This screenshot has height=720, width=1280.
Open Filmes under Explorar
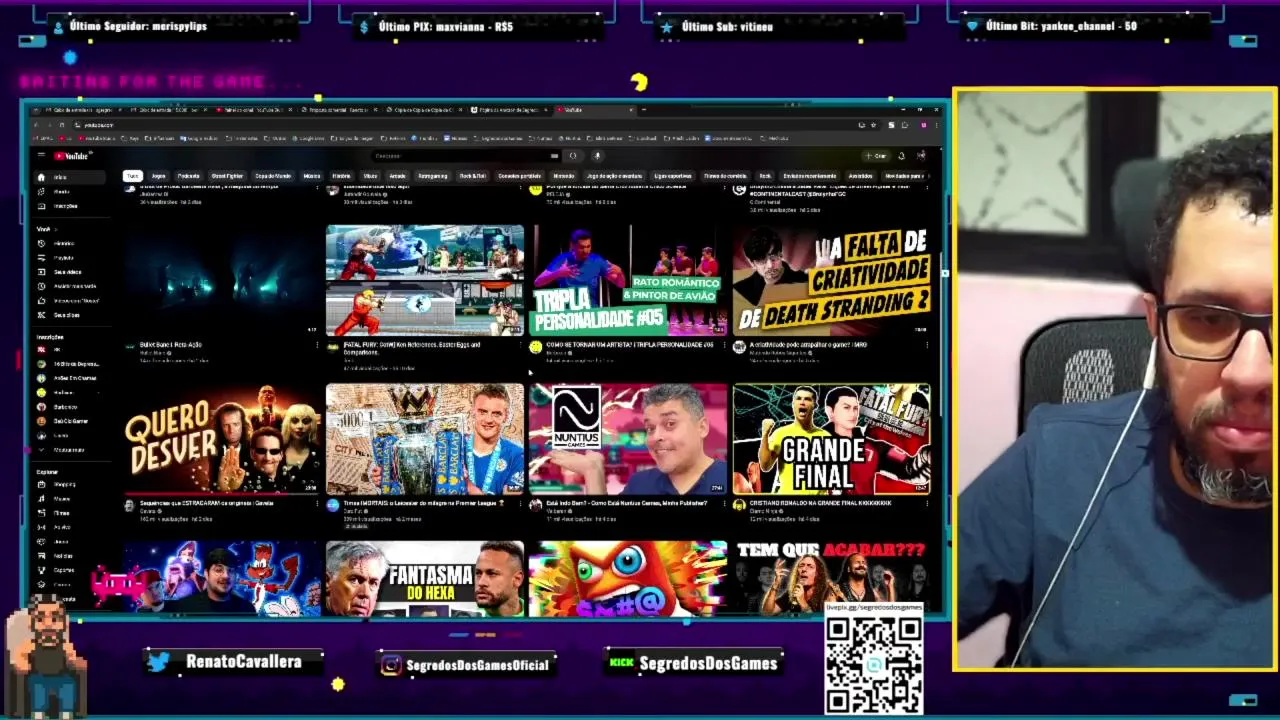[x=72, y=513]
